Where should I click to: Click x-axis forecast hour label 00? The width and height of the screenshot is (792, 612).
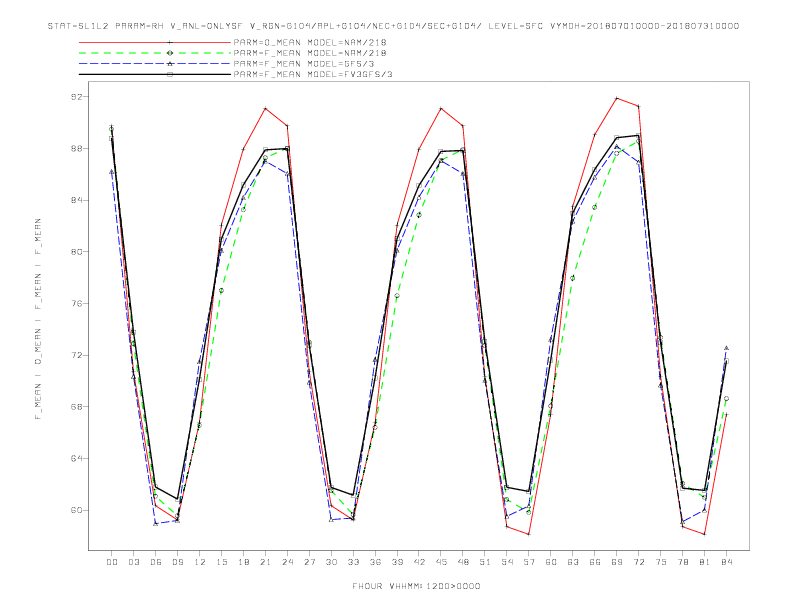click(112, 562)
